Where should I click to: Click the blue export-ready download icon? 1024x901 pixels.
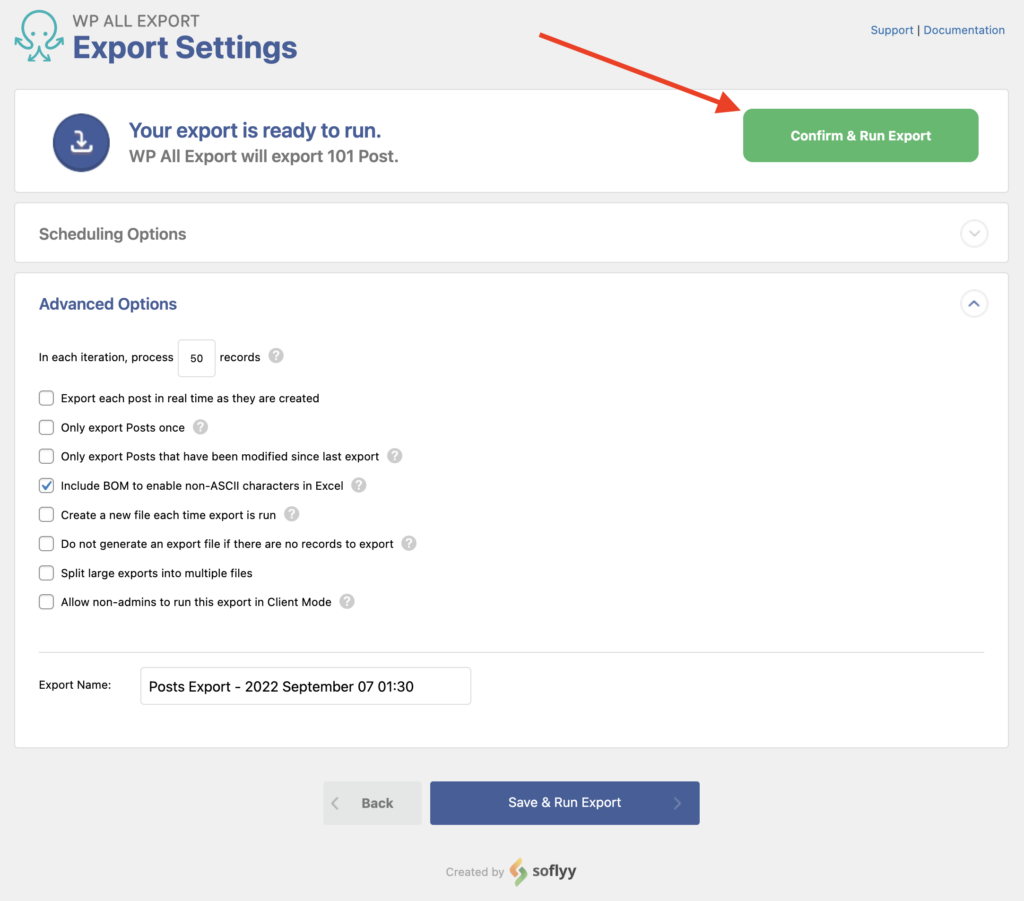tap(81, 142)
